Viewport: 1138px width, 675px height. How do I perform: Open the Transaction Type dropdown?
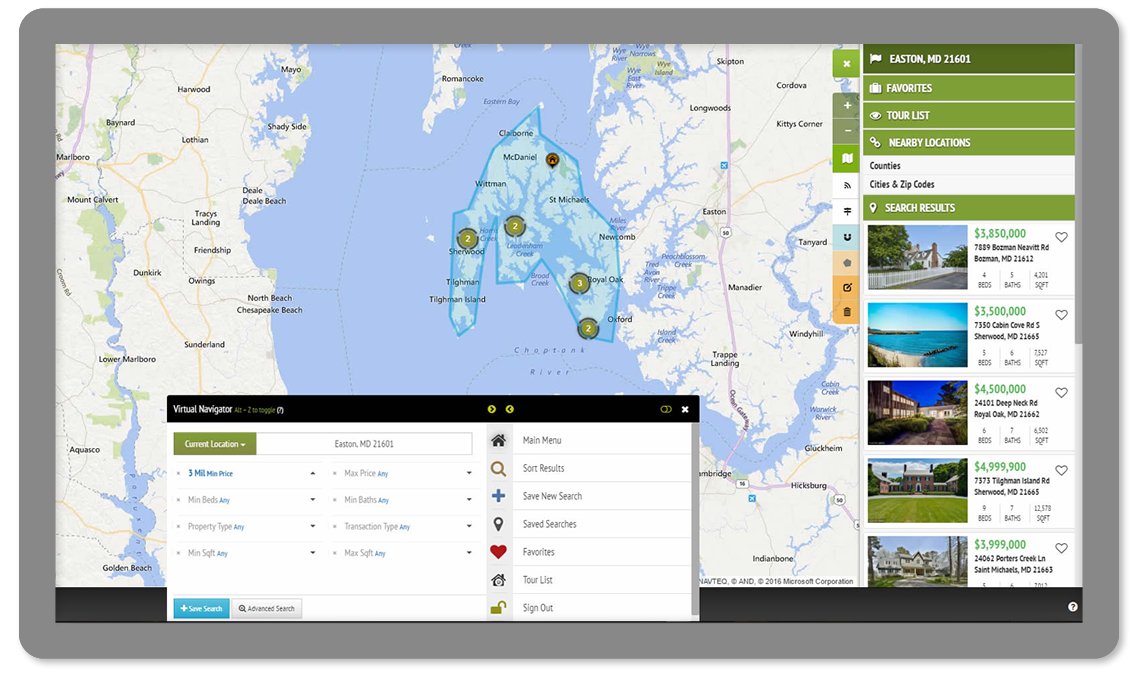coord(469,526)
